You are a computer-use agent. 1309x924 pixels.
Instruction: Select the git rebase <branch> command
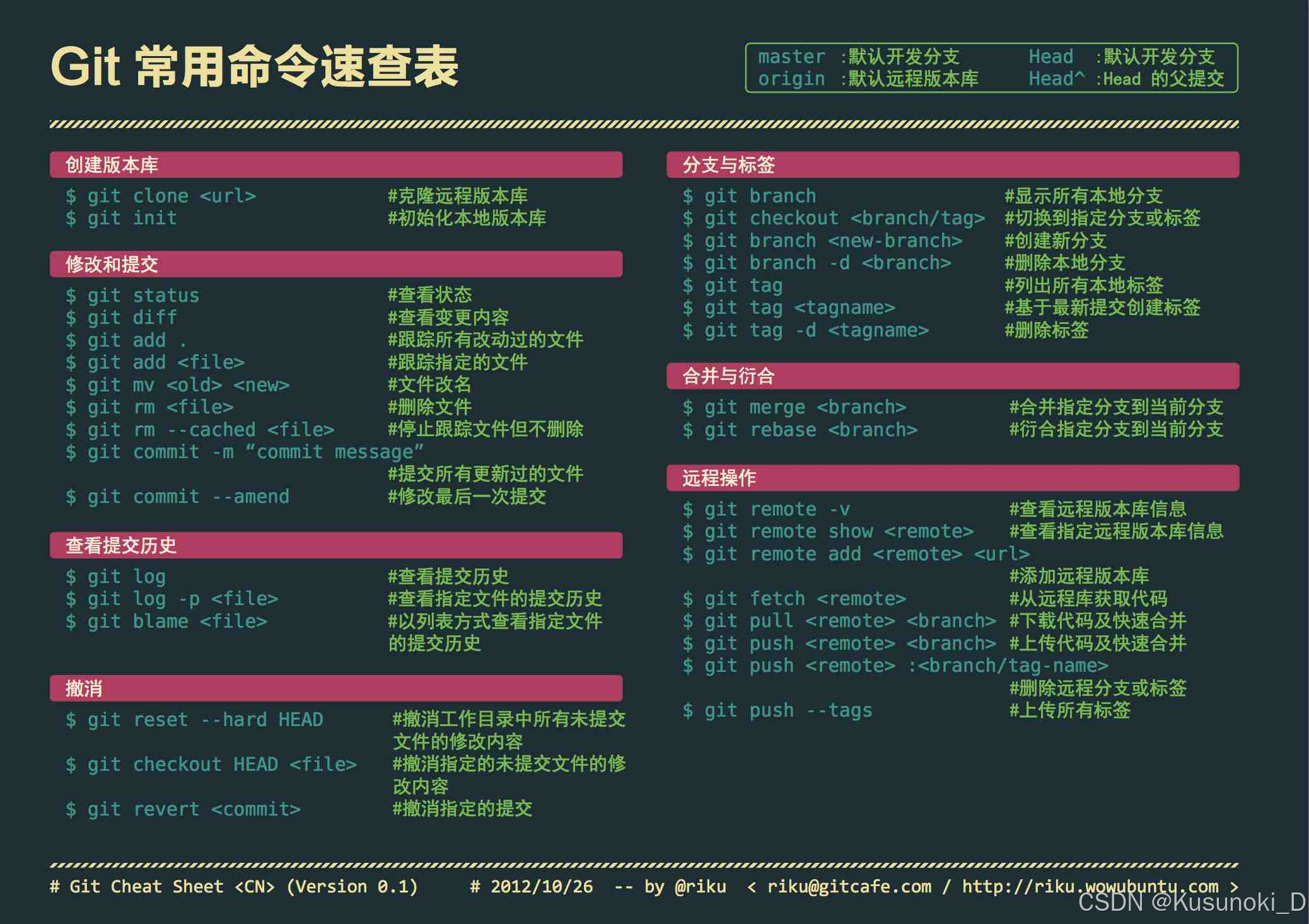click(x=800, y=430)
